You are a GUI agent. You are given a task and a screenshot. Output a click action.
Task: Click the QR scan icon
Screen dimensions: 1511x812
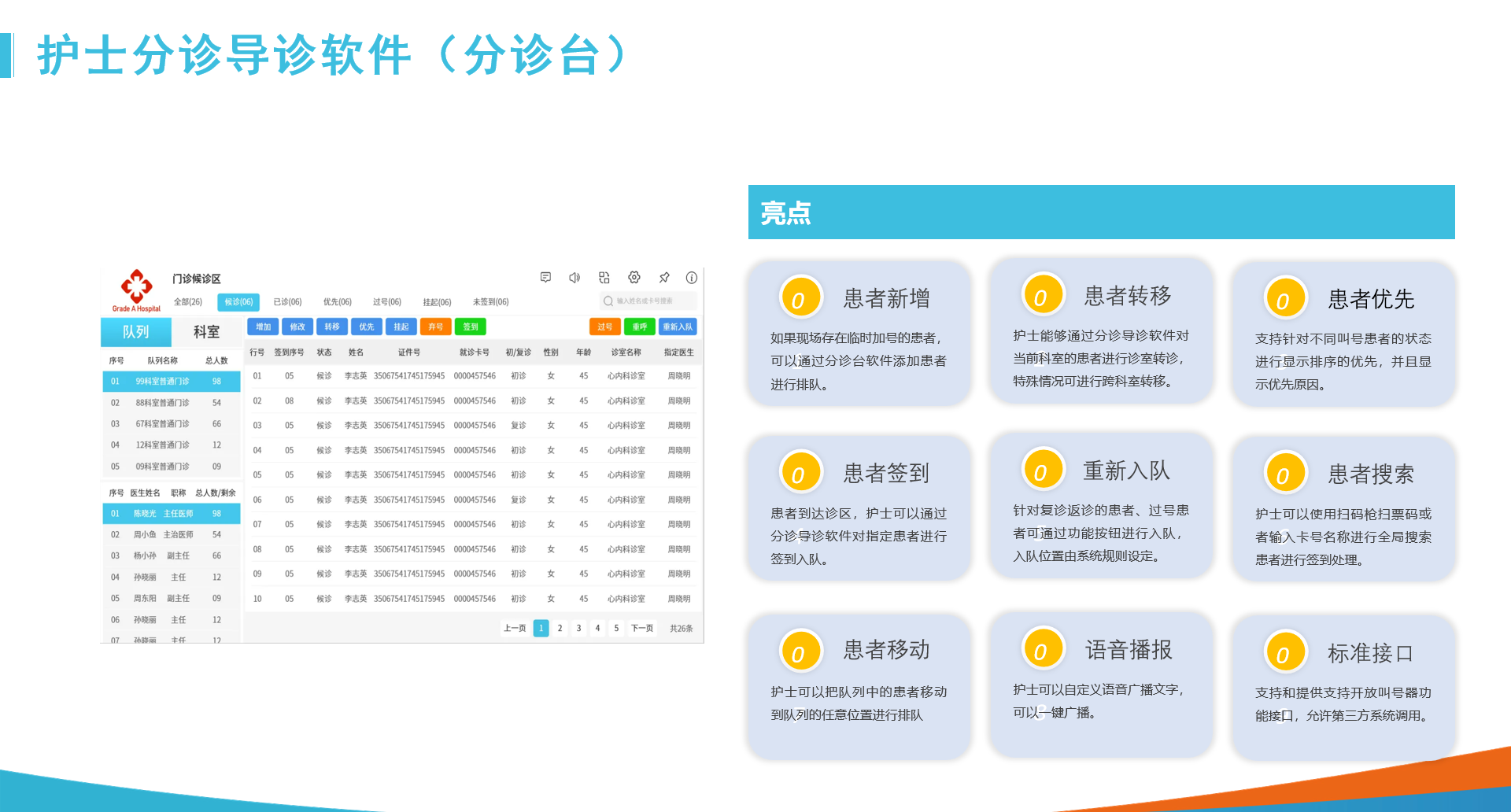click(604, 278)
